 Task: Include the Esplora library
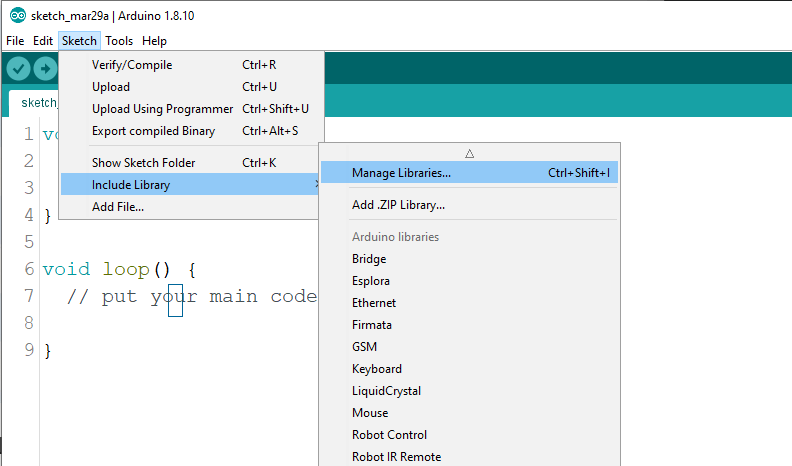[x=469, y=281]
